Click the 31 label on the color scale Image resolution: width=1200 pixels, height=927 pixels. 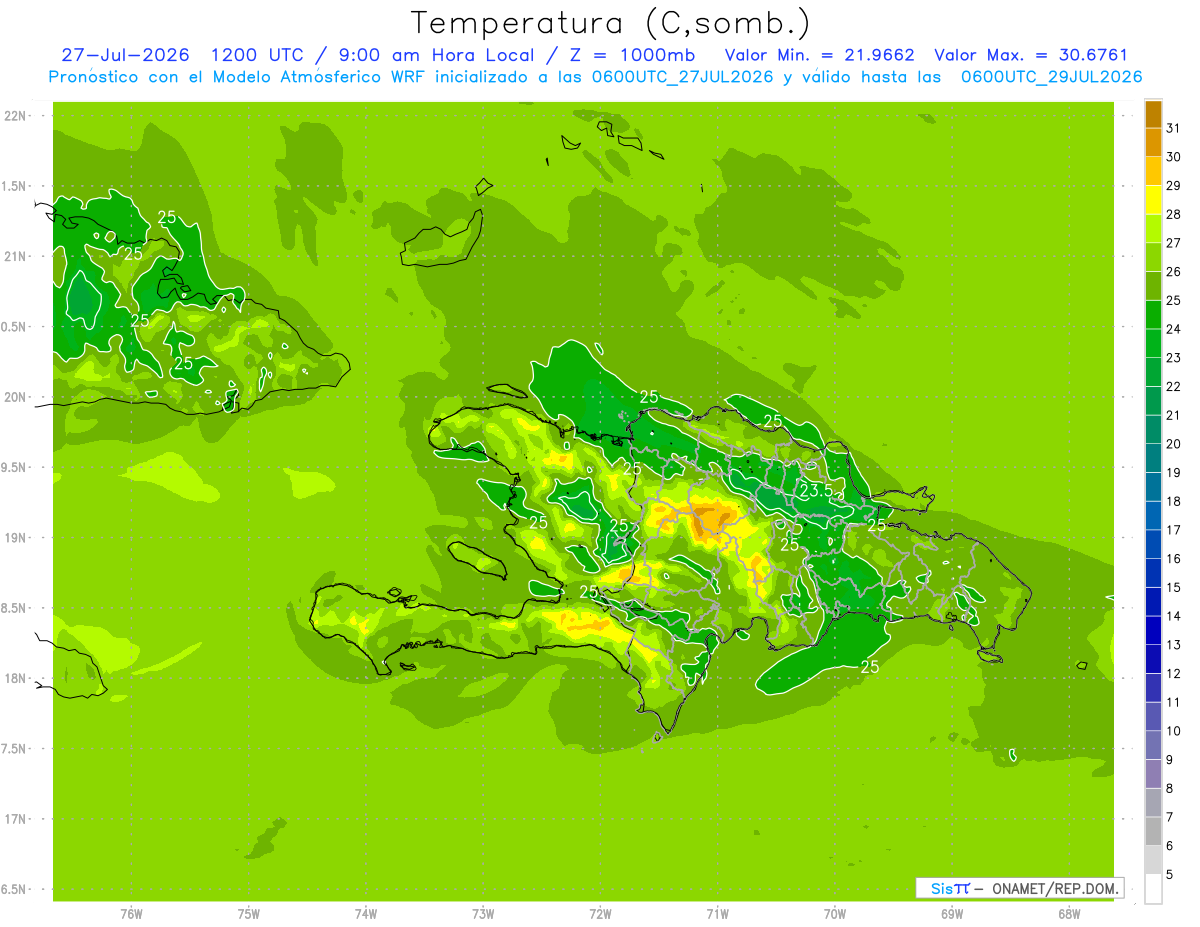[x=1173, y=128]
